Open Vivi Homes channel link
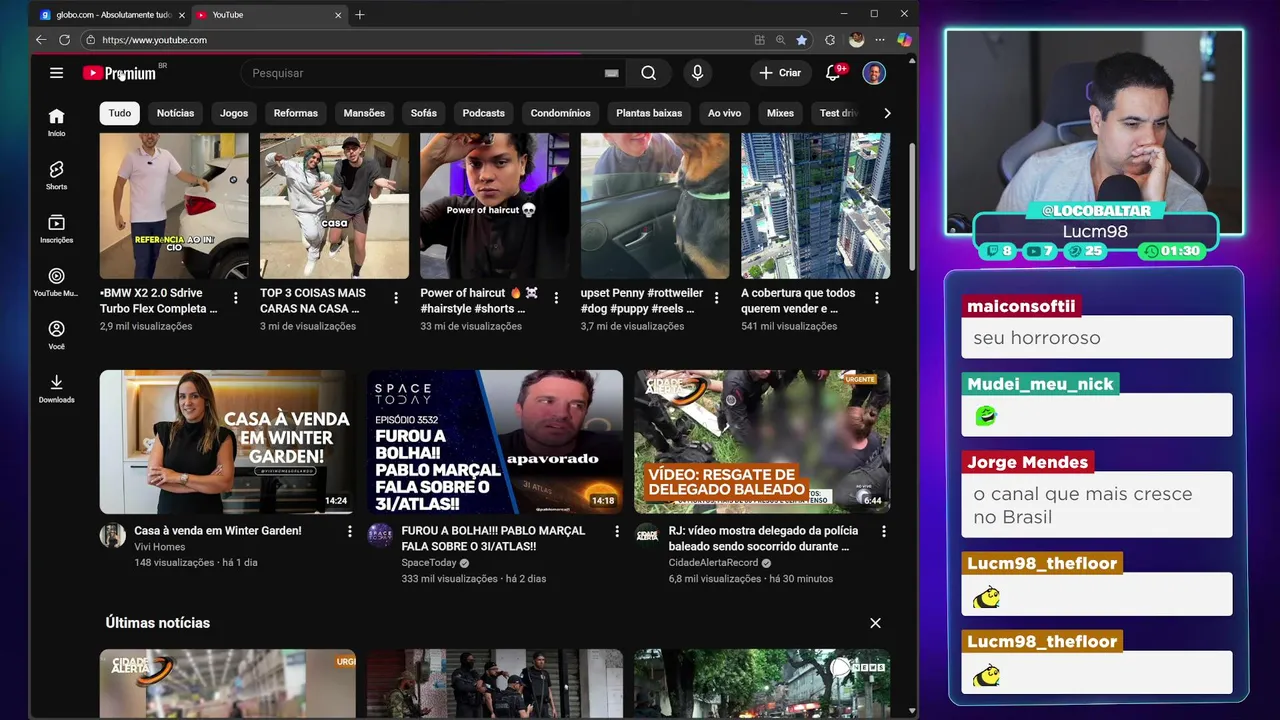The width and height of the screenshot is (1280, 720). (160, 547)
